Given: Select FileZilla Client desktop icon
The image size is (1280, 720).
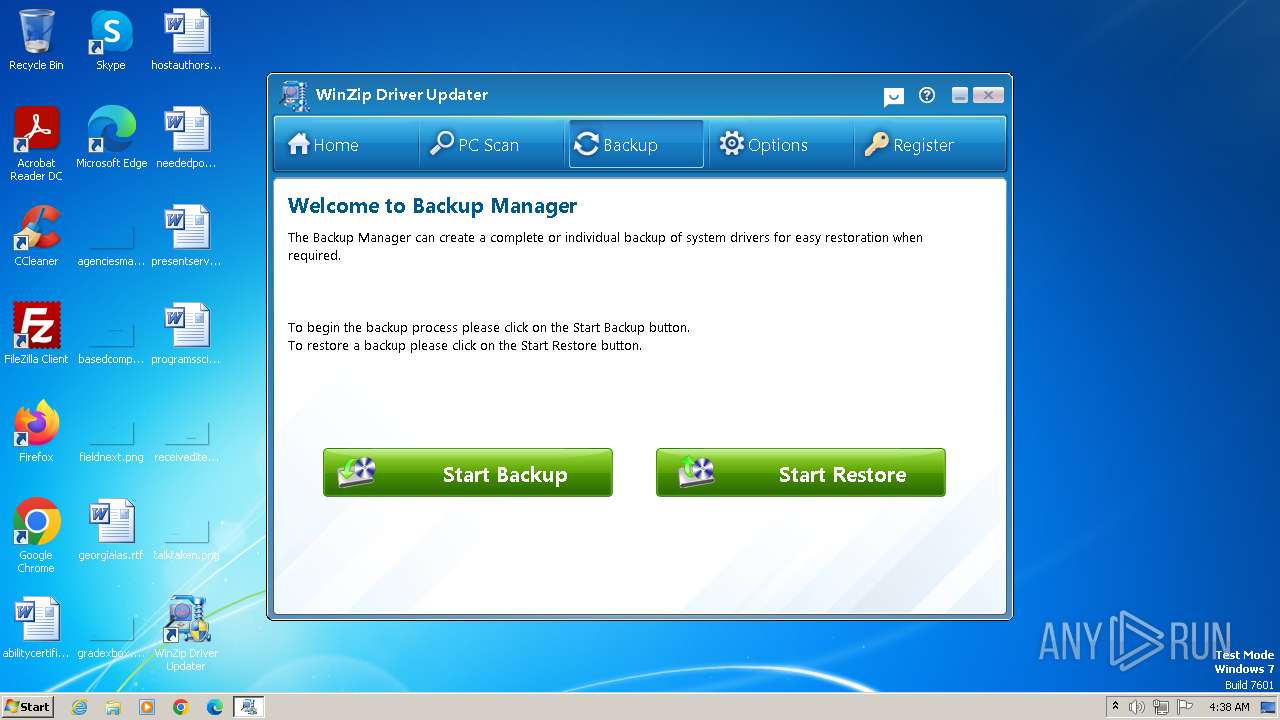Looking at the screenshot, I should tap(36, 334).
